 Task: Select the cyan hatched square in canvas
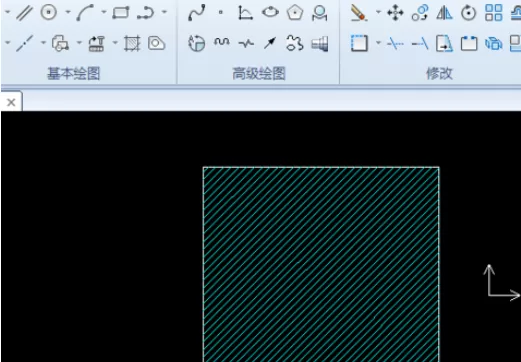321,264
